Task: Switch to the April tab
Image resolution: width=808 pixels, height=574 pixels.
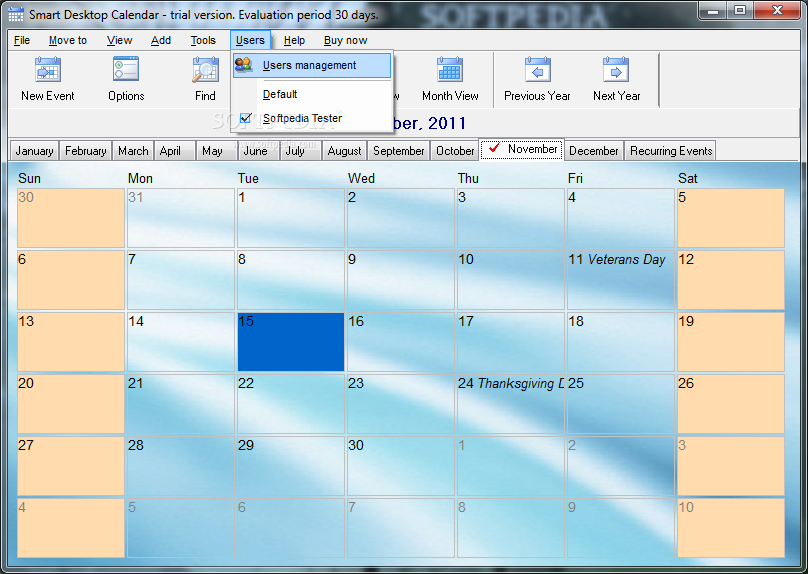Action: (x=175, y=151)
